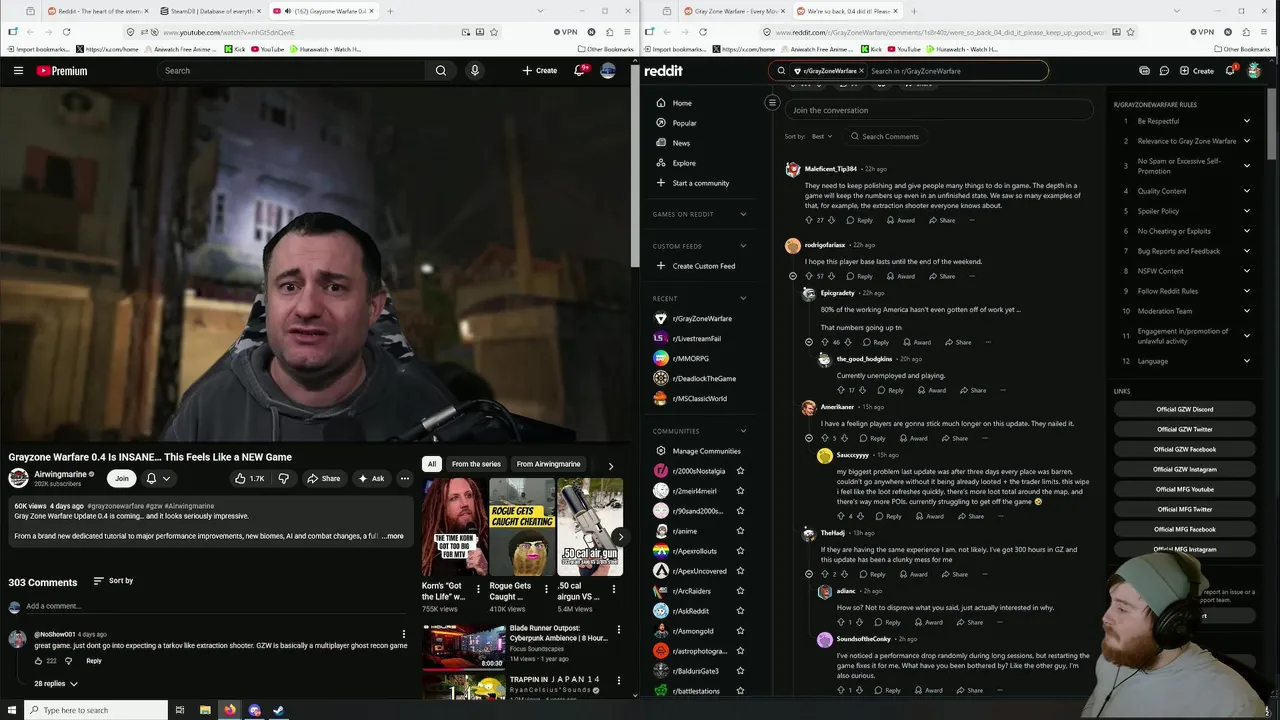Open YouTube notifications bell
This screenshot has width=1280, height=720.
pyautogui.click(x=579, y=71)
